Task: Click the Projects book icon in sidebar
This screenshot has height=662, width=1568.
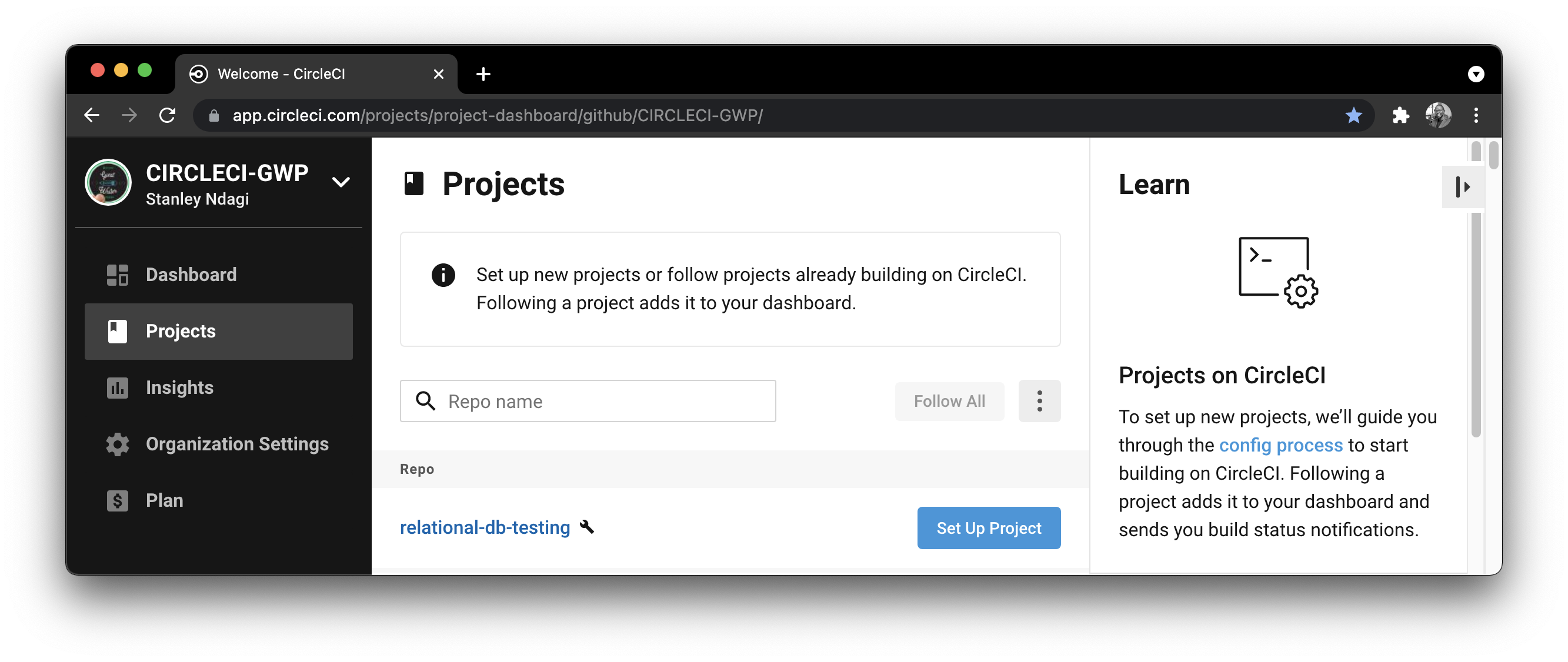Action: coord(117,331)
